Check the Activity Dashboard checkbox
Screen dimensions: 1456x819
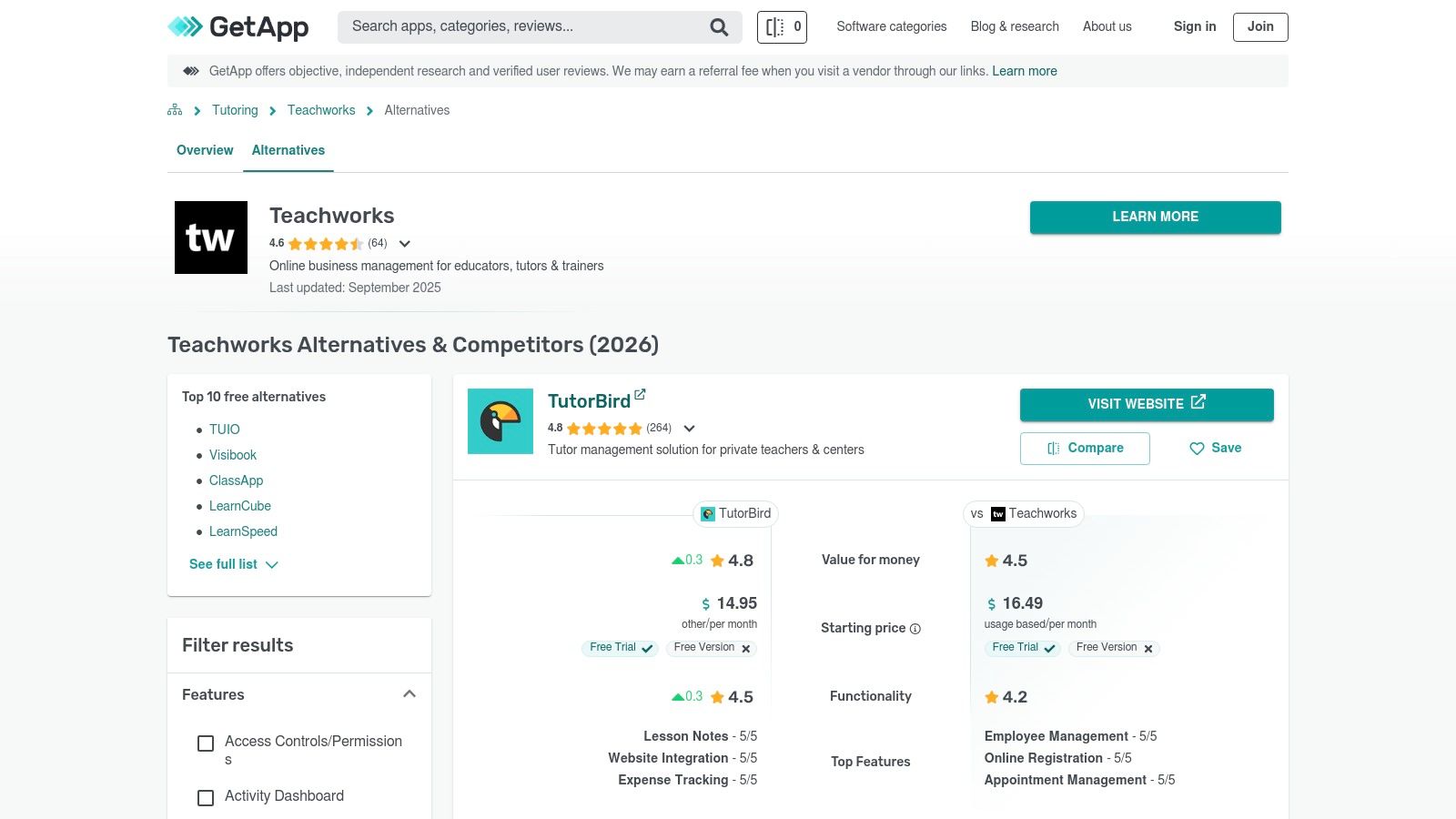[206, 797]
